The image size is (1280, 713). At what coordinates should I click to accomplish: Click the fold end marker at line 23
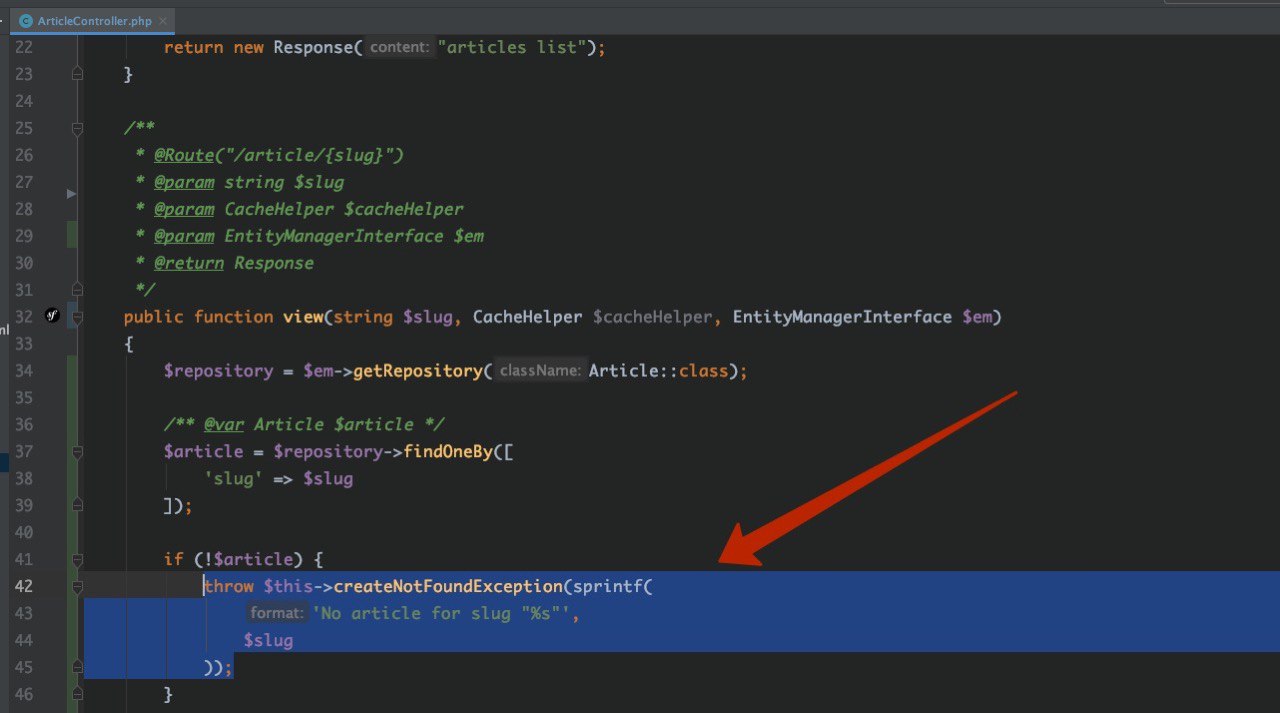click(77, 74)
